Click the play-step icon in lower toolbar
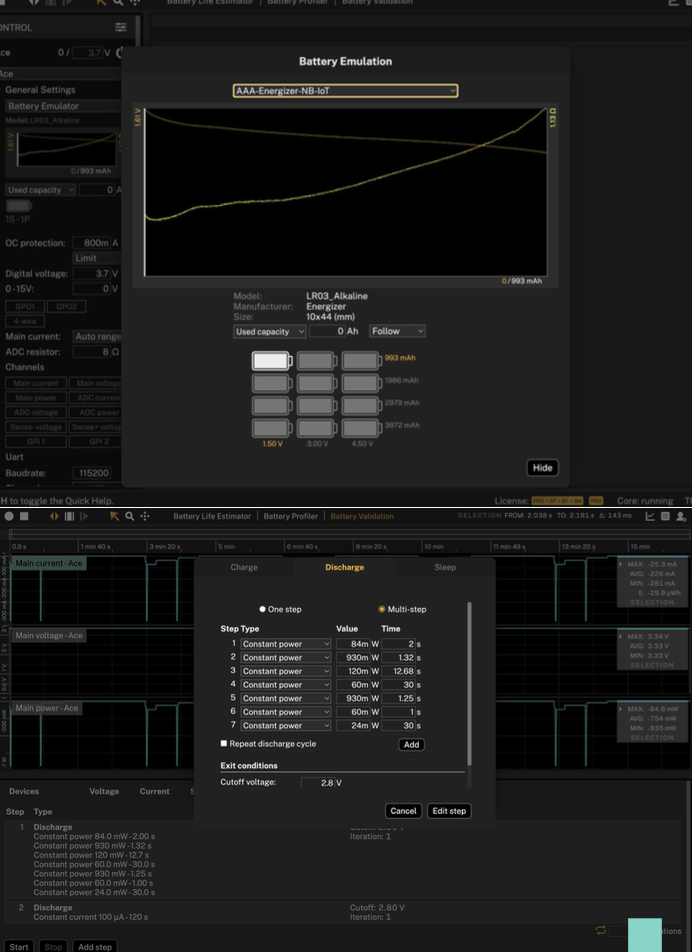The width and height of the screenshot is (692, 952). click(x=84, y=516)
